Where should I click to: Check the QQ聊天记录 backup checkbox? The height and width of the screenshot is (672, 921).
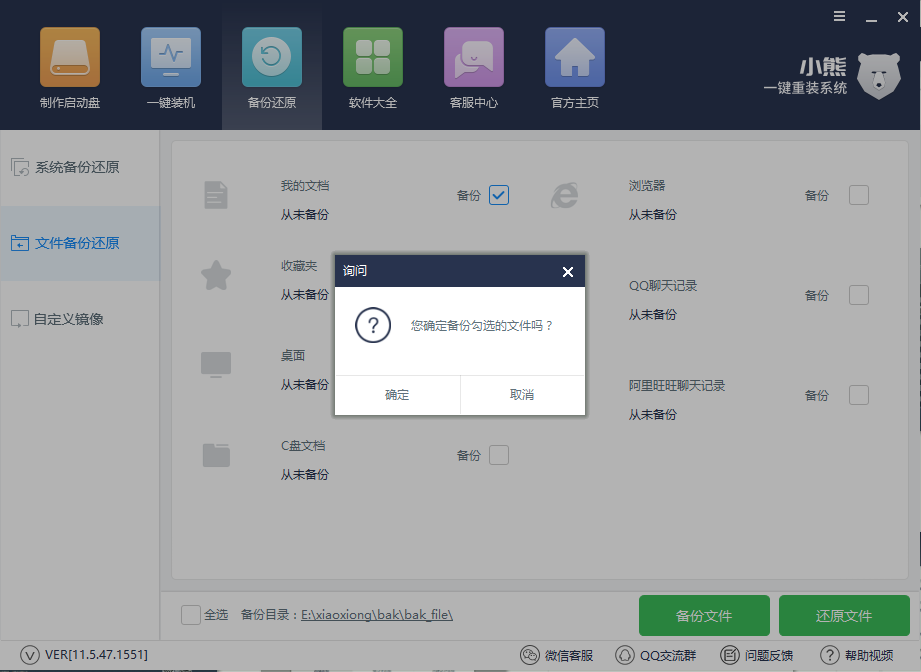point(859,295)
